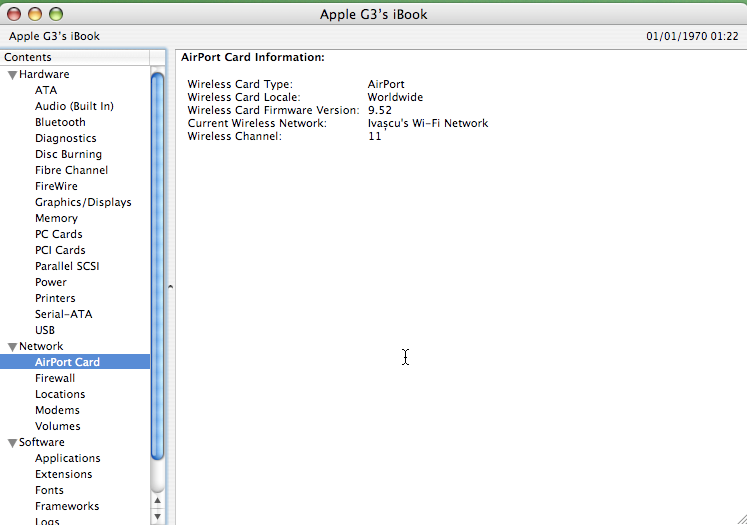
Task: Select USB in the Hardware list
Action: pyautogui.click(x=45, y=330)
